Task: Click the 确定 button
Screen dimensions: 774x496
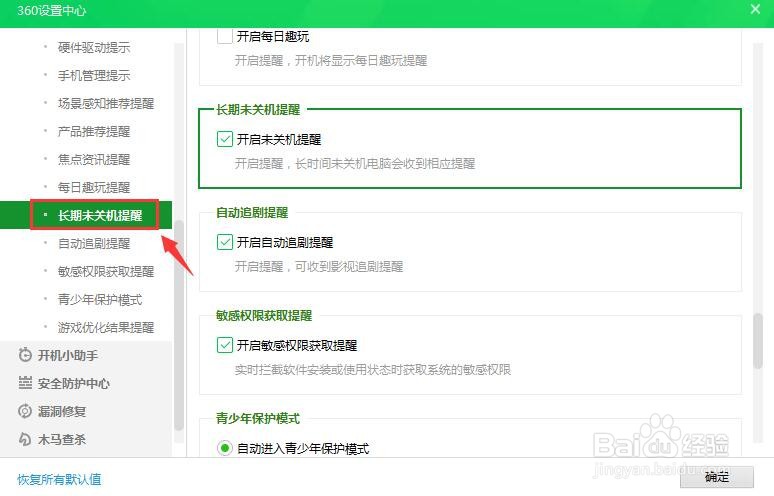Action: pos(717,477)
